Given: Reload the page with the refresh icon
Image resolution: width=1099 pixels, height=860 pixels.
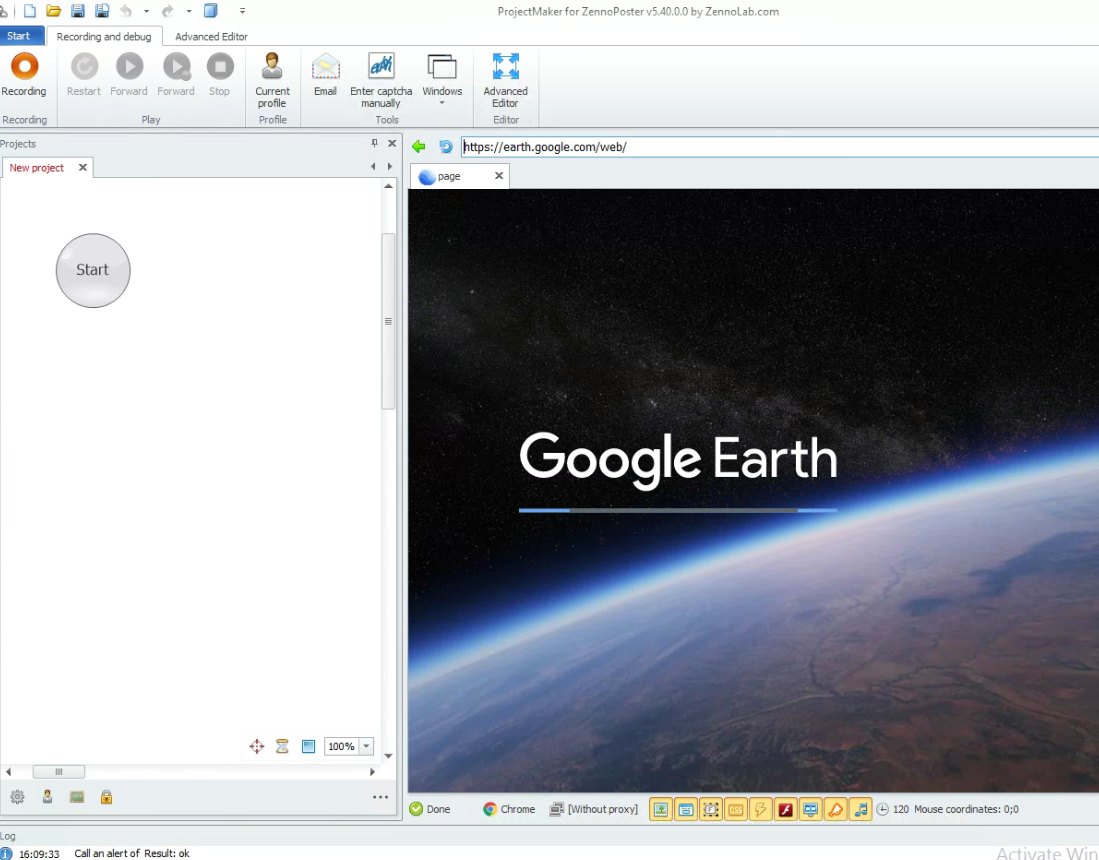Looking at the screenshot, I should pos(446,147).
